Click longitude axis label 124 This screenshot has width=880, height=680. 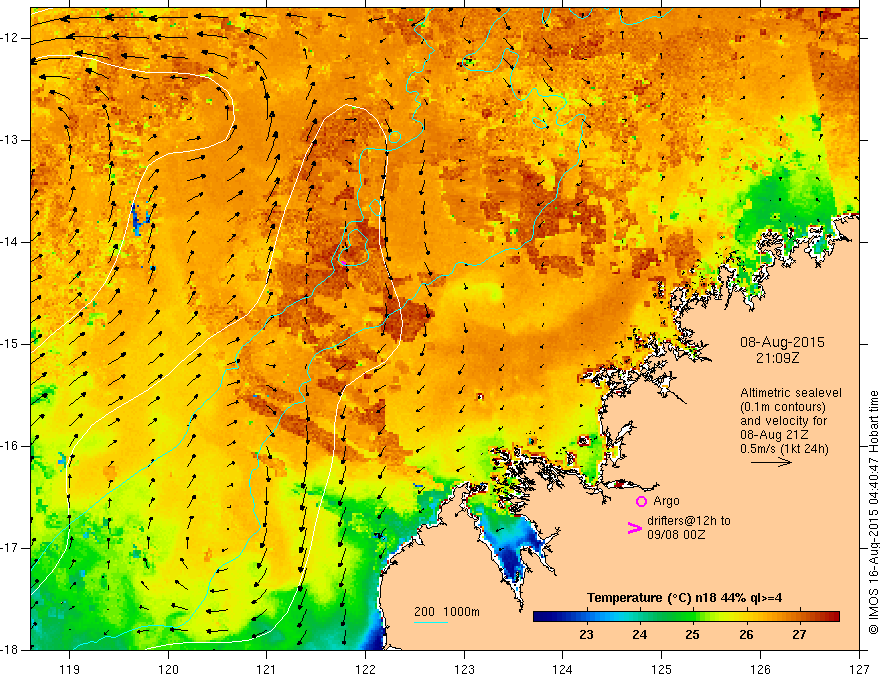coord(563,669)
